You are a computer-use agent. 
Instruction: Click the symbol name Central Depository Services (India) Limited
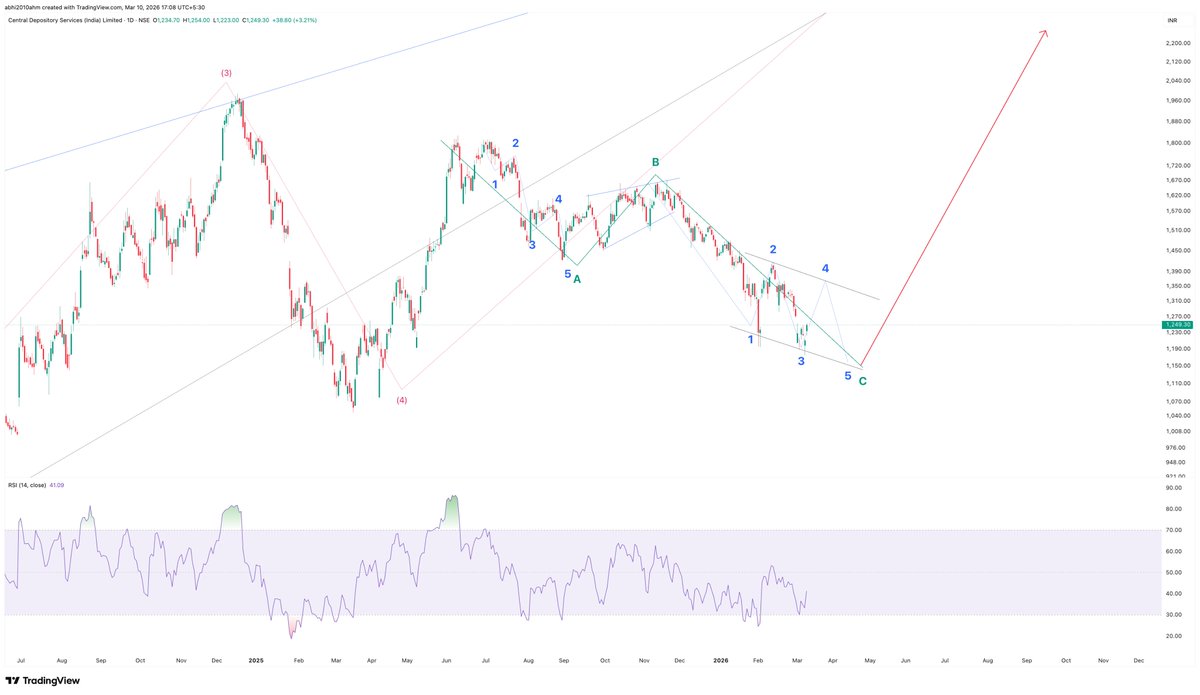click(x=70, y=18)
